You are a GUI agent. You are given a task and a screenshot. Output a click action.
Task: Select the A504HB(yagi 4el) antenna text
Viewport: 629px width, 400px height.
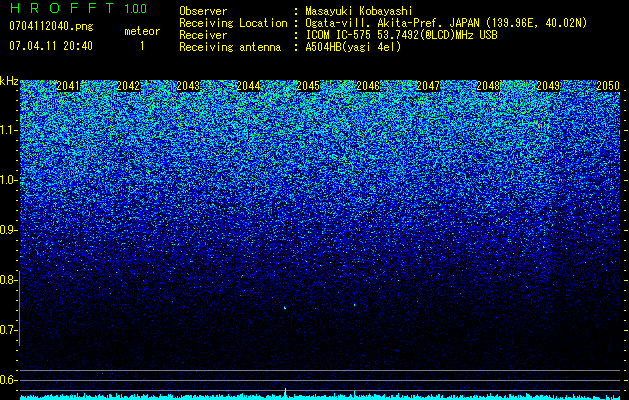353,47
